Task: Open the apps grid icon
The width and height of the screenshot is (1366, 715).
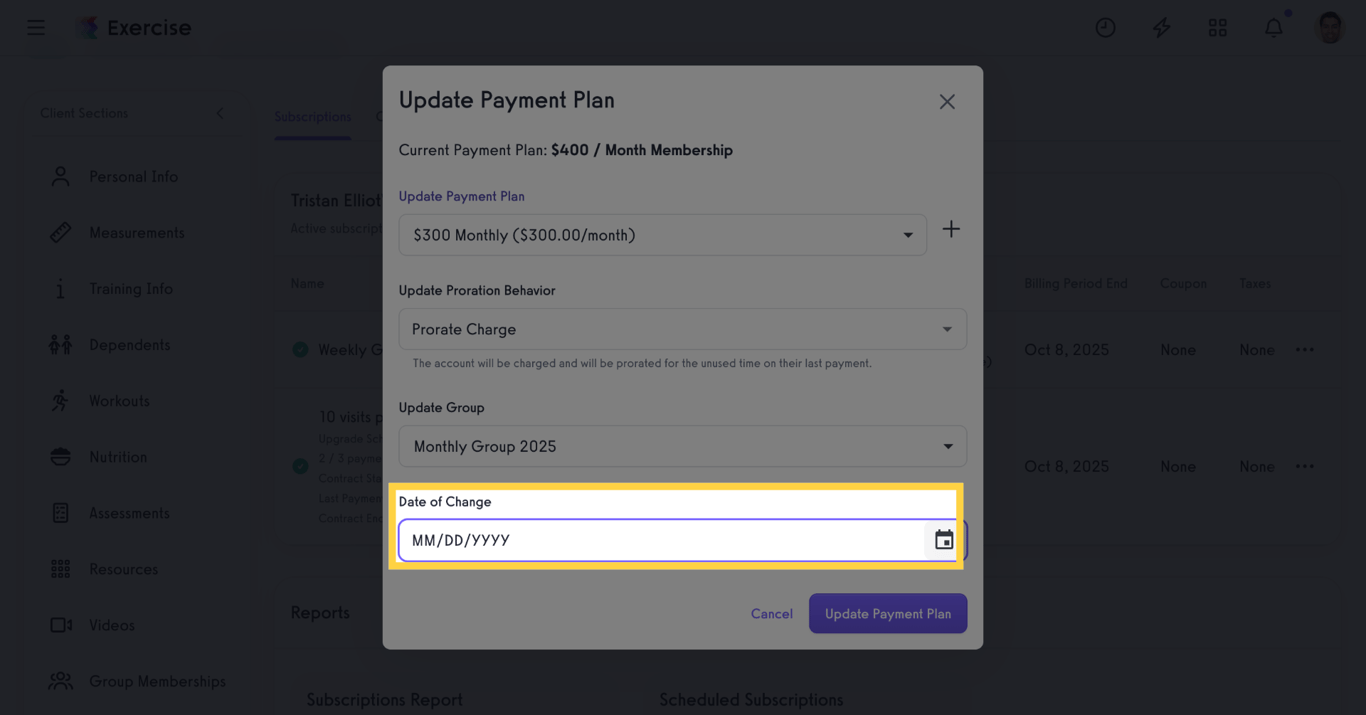Action: coord(1217,28)
